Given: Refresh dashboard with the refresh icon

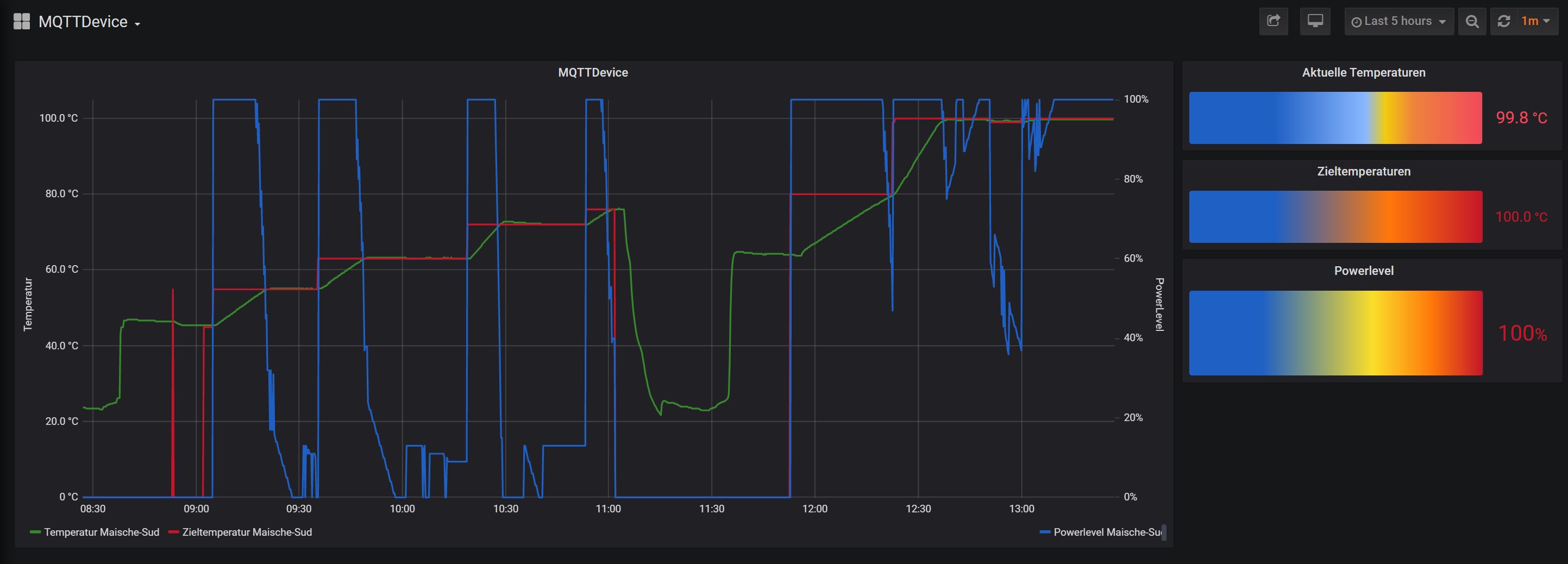Looking at the screenshot, I should click(x=1503, y=21).
